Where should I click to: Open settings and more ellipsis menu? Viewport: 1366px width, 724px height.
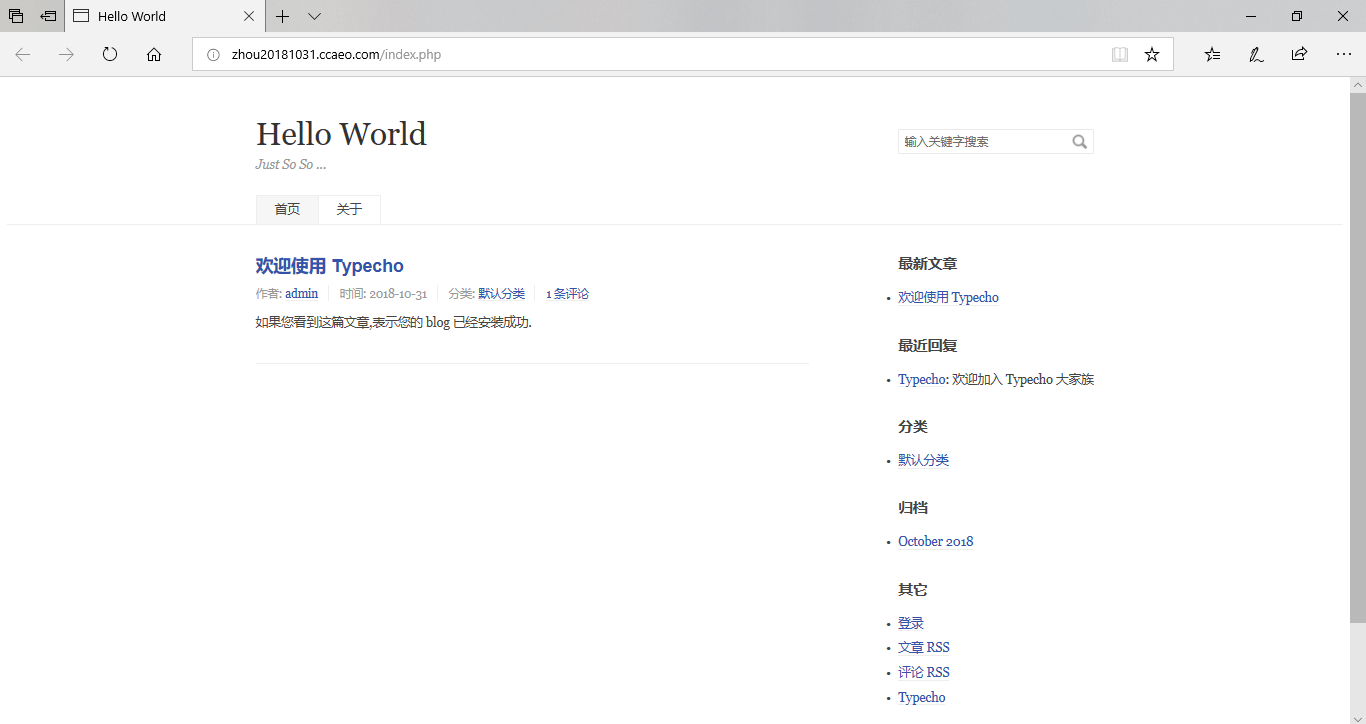tap(1343, 55)
